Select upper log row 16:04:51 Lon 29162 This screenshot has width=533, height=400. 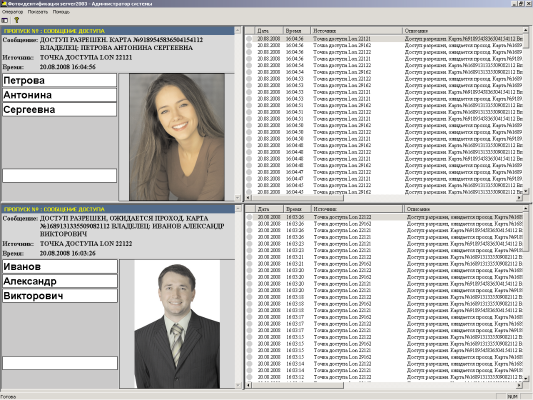[384, 106]
